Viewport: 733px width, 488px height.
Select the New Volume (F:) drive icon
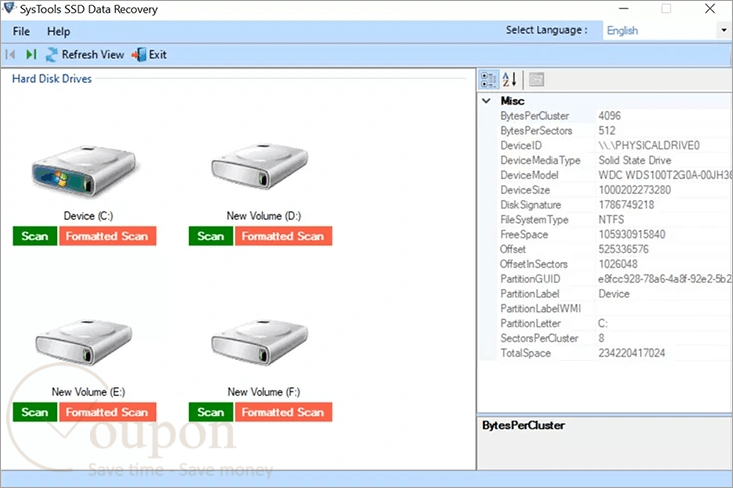point(260,342)
